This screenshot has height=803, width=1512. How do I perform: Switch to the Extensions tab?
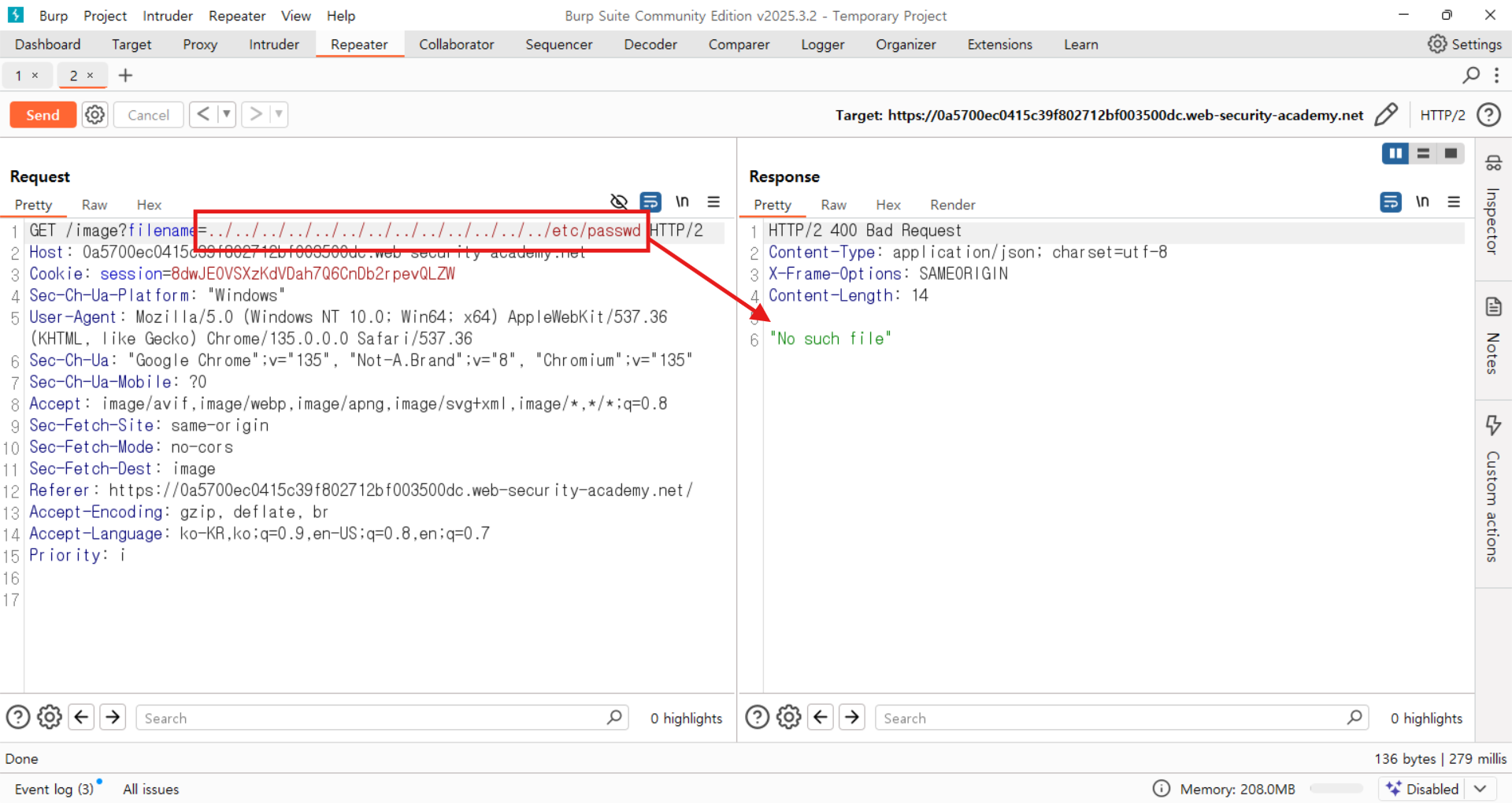[1000, 44]
